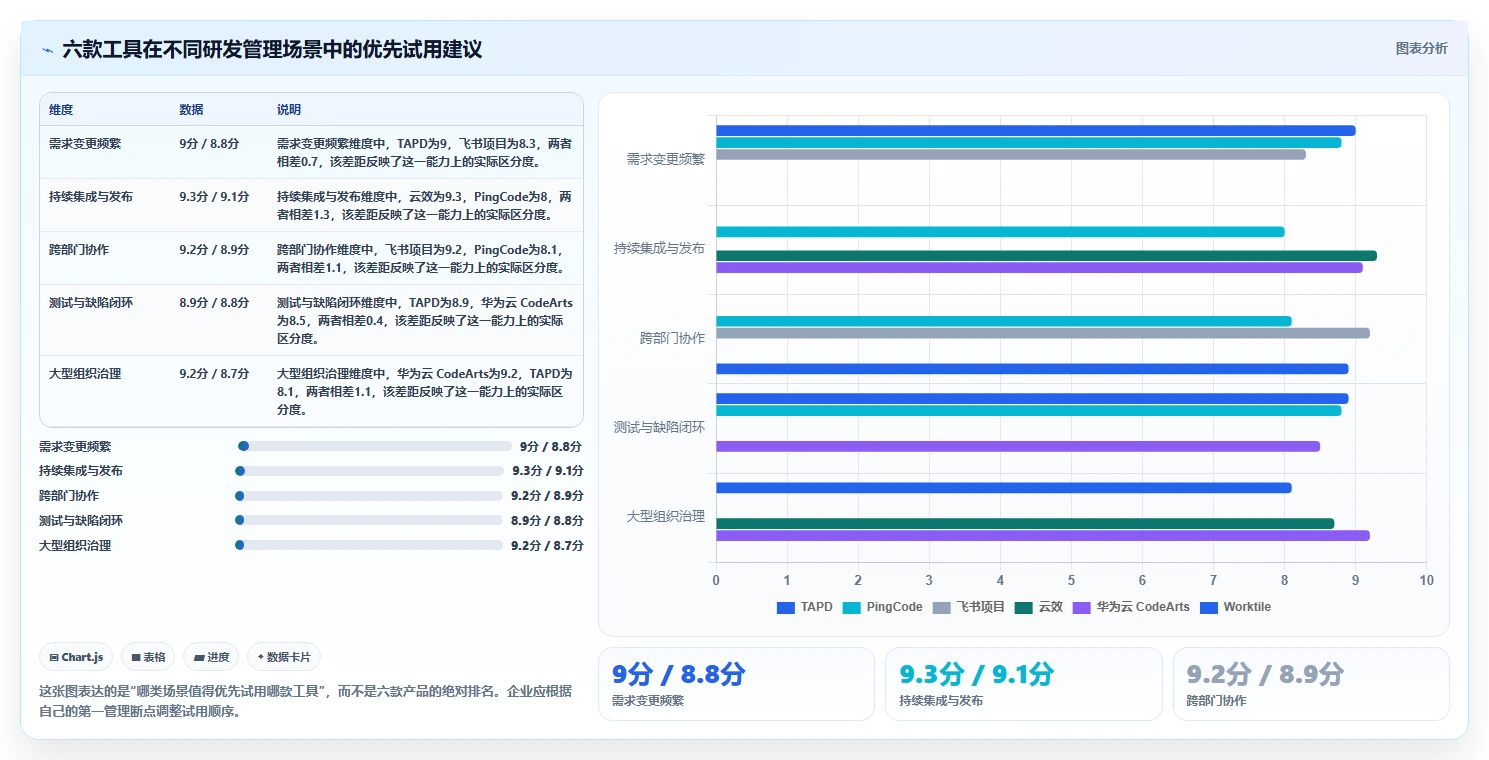Click the lightning icon beside the title

click(x=47, y=49)
